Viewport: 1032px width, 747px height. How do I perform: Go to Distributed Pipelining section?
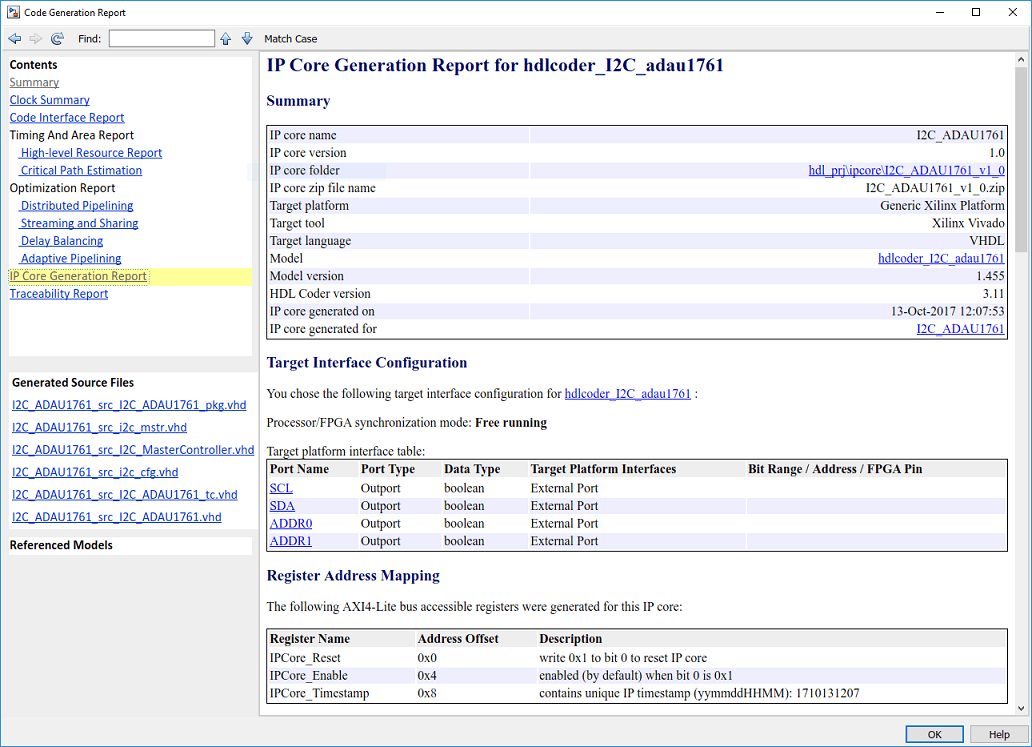coord(77,206)
